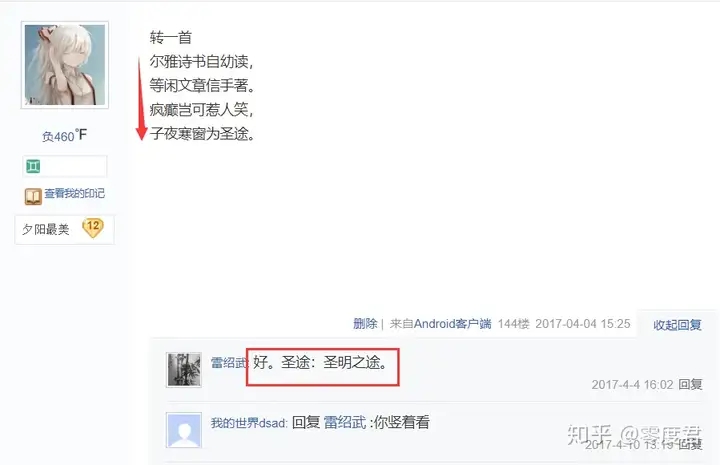720x465 pixels.
Task: Open the 查看我的印记 link
Action: [74, 193]
